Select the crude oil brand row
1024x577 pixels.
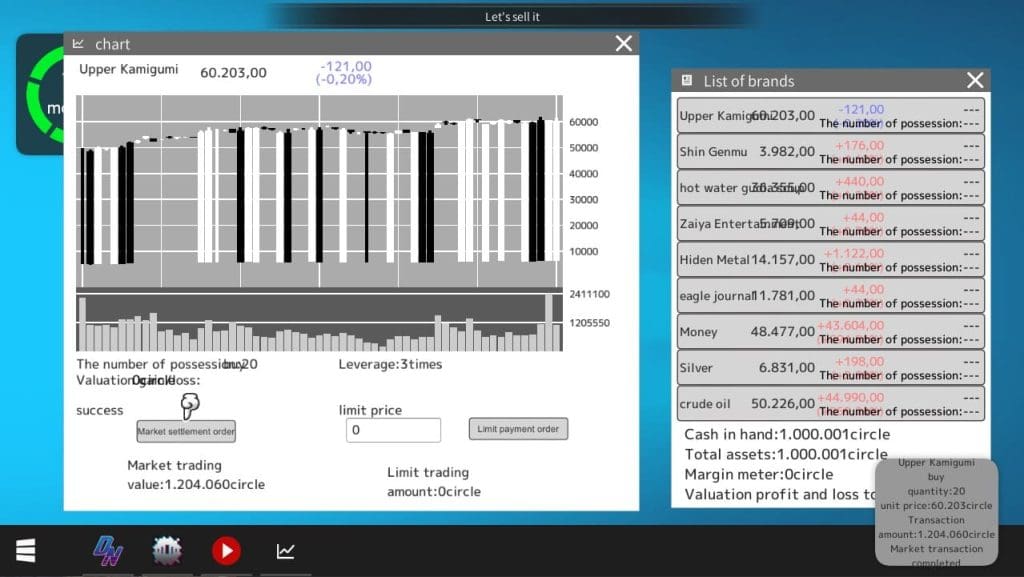pos(831,403)
